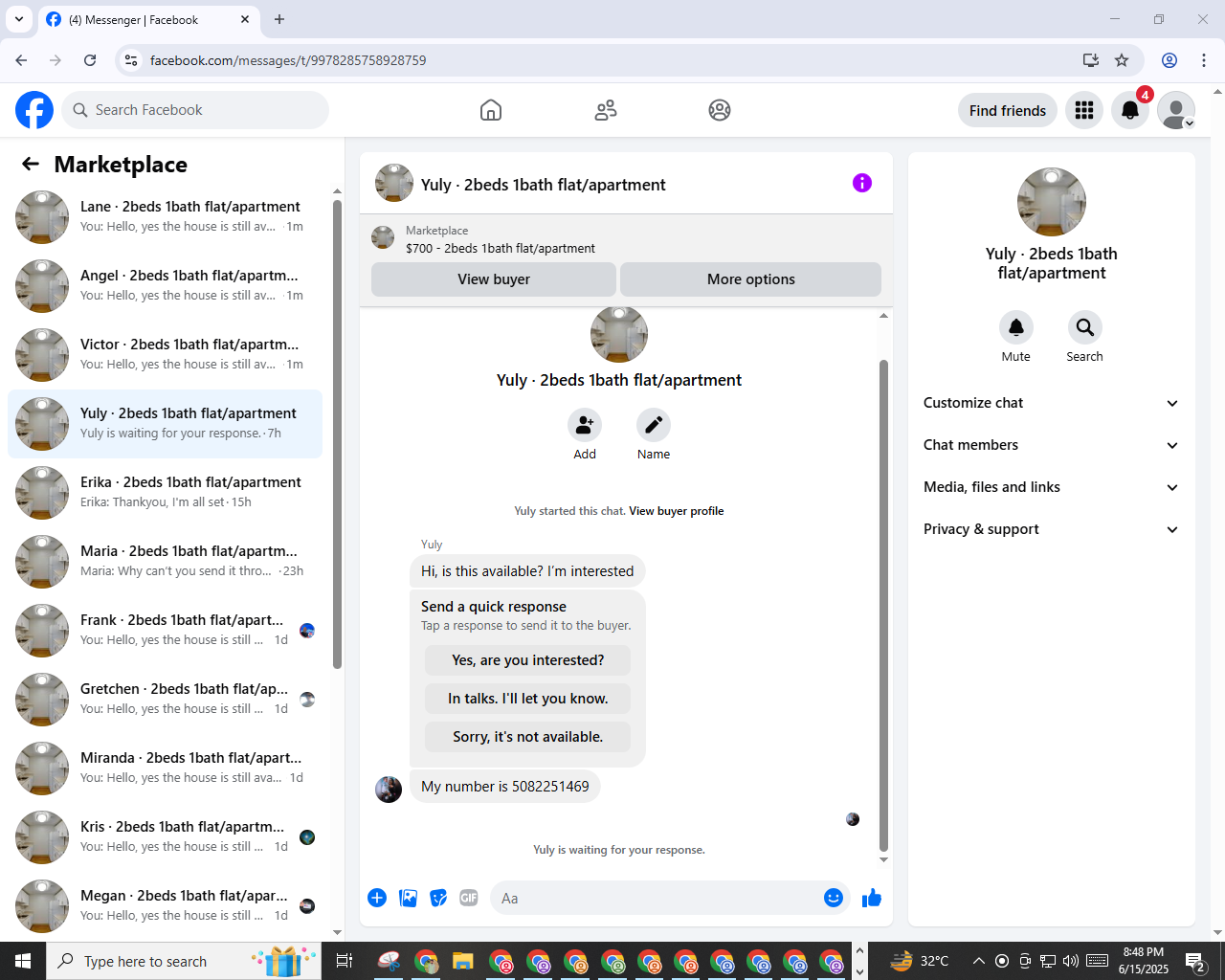Click the More options button

pyautogui.click(x=751, y=279)
